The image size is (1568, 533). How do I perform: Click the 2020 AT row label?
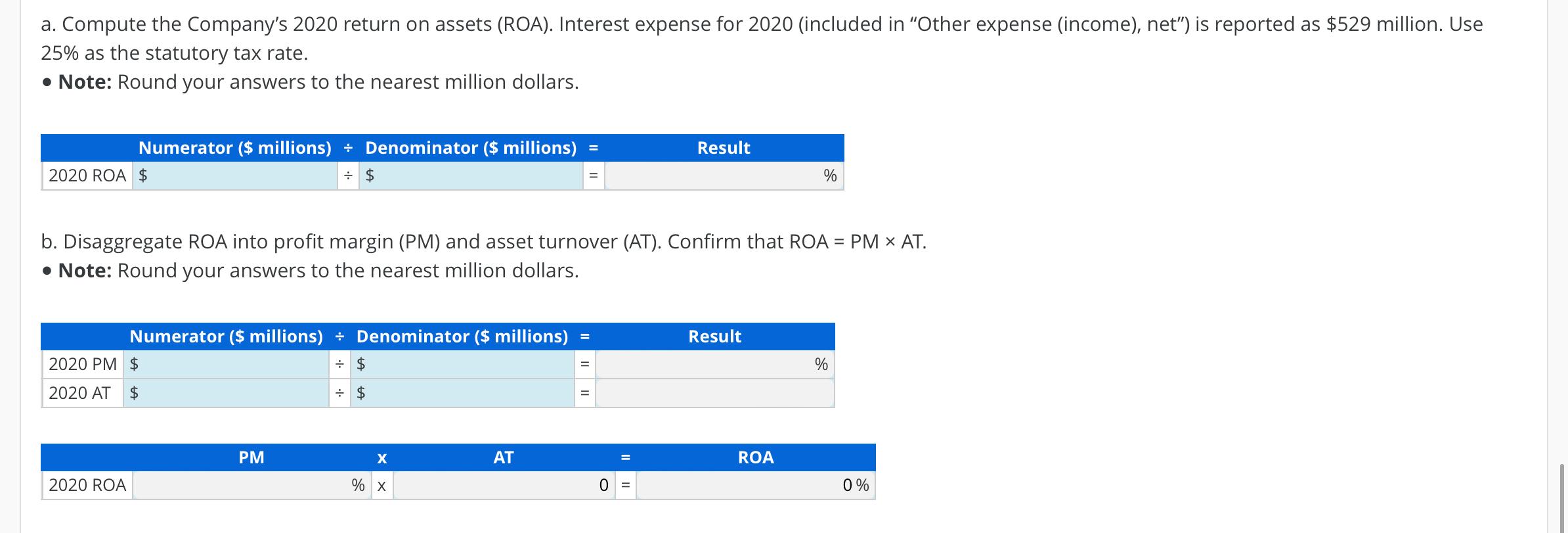click(x=80, y=393)
